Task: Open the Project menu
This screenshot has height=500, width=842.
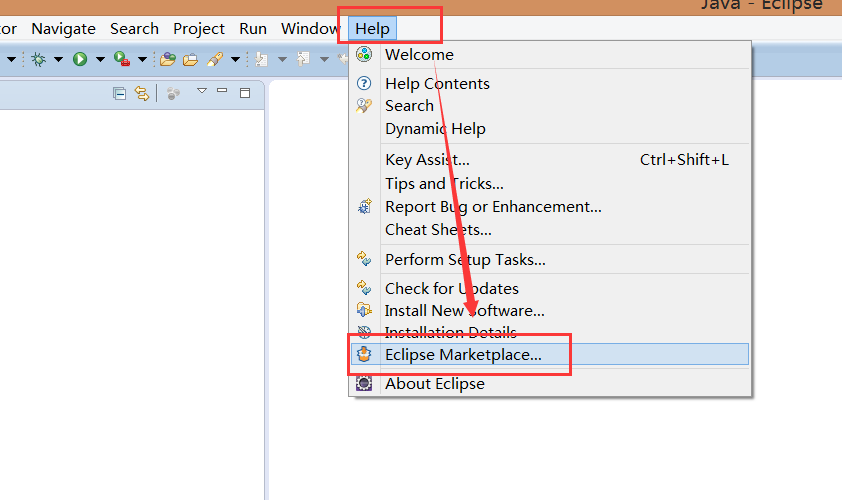Action: (x=199, y=28)
